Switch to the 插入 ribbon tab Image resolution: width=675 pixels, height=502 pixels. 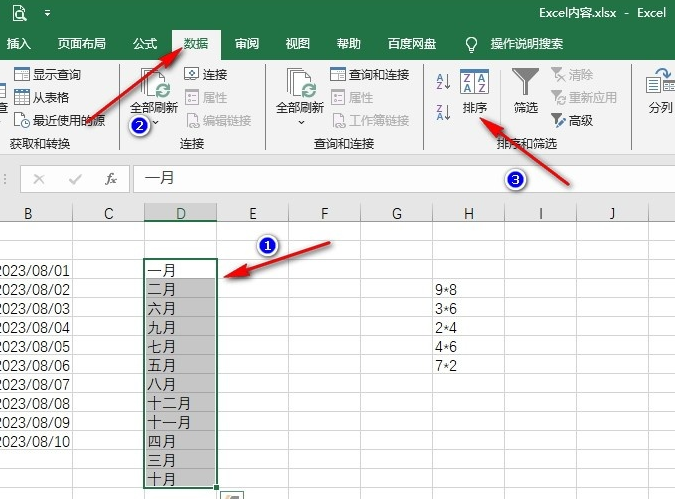(x=19, y=43)
